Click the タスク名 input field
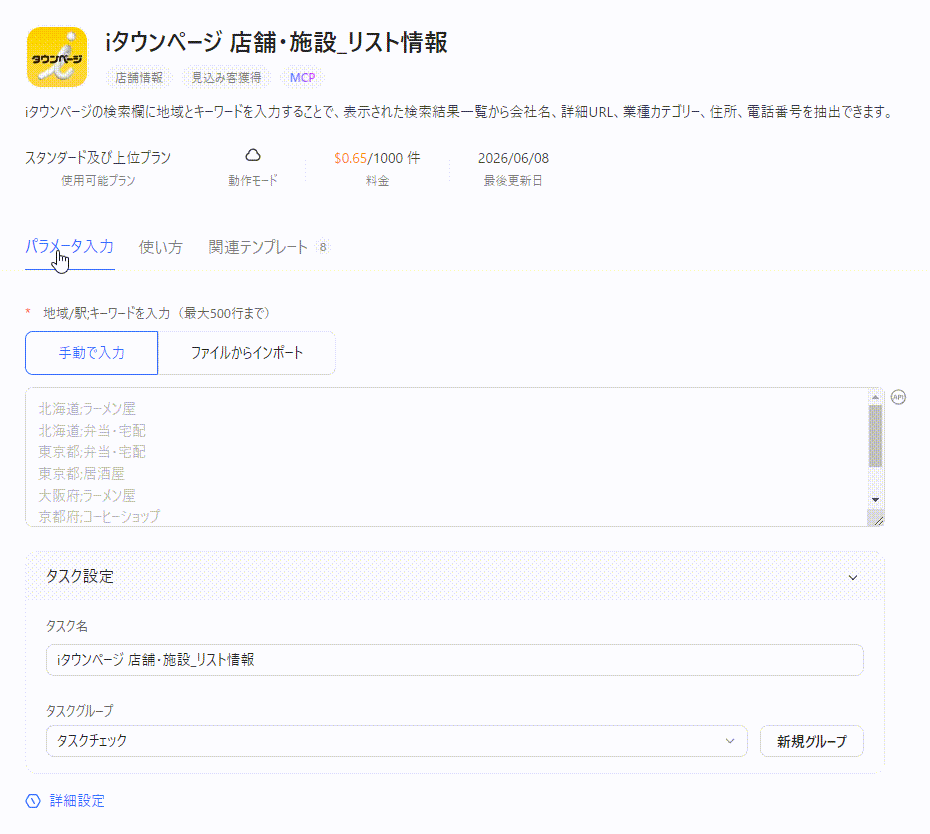This screenshot has width=930, height=834. 454,660
